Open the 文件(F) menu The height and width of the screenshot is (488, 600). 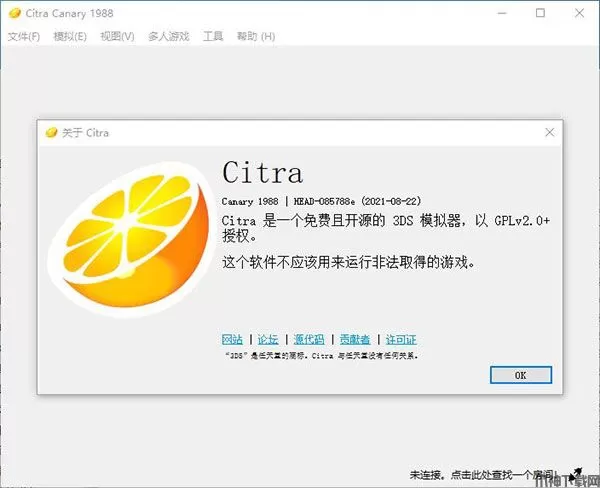pyautogui.click(x=24, y=36)
